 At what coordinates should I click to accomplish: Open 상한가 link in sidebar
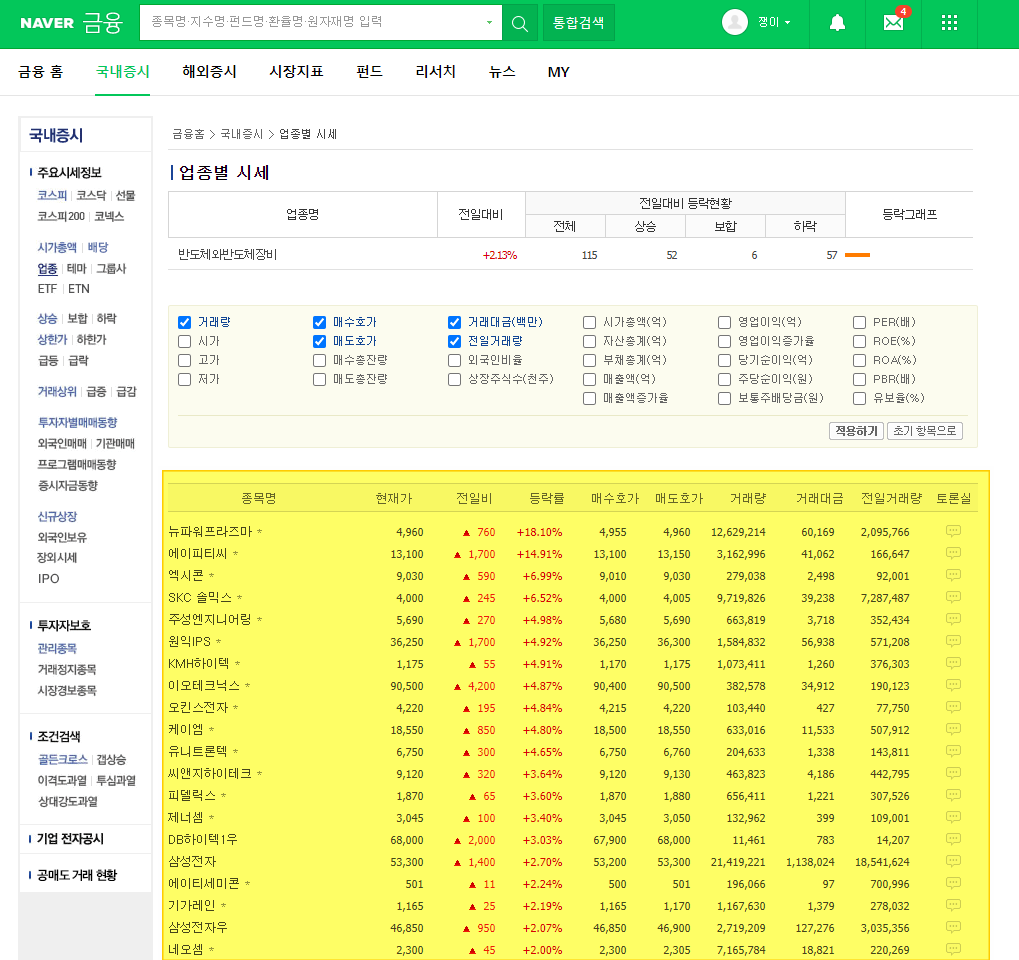[52, 340]
